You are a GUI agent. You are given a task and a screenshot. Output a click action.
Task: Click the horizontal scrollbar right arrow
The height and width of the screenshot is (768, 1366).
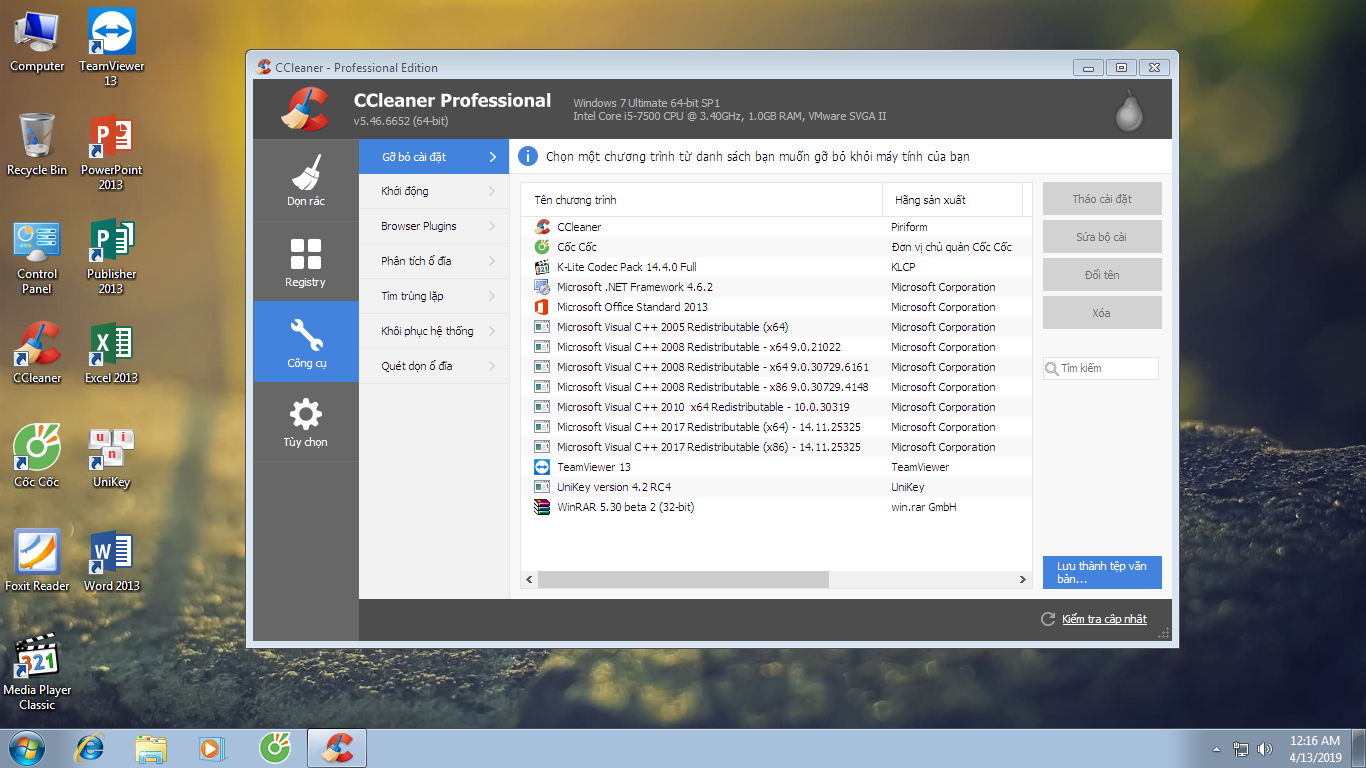[x=1023, y=580]
